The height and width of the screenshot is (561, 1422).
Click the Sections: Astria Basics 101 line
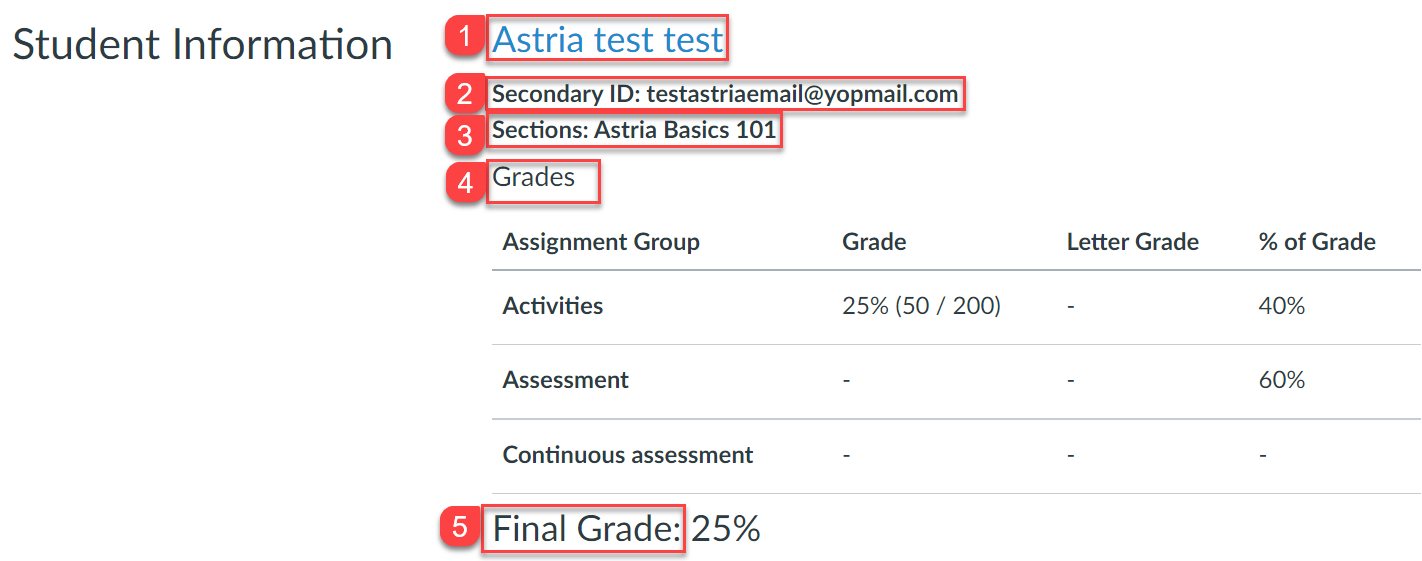click(634, 131)
